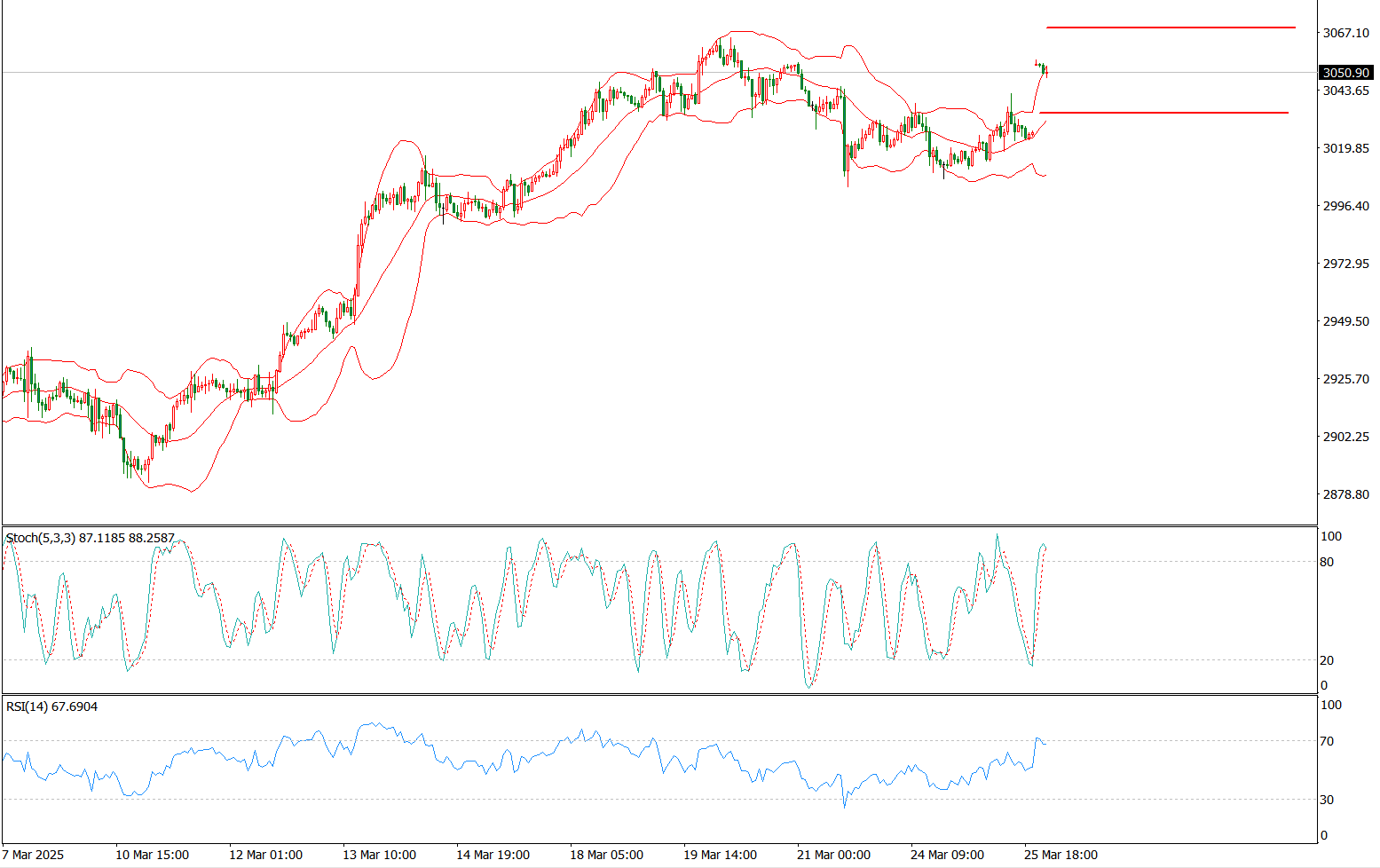The width and height of the screenshot is (1380, 868).
Task: Click the 70 level on RSI scale
Action: 1327,741
